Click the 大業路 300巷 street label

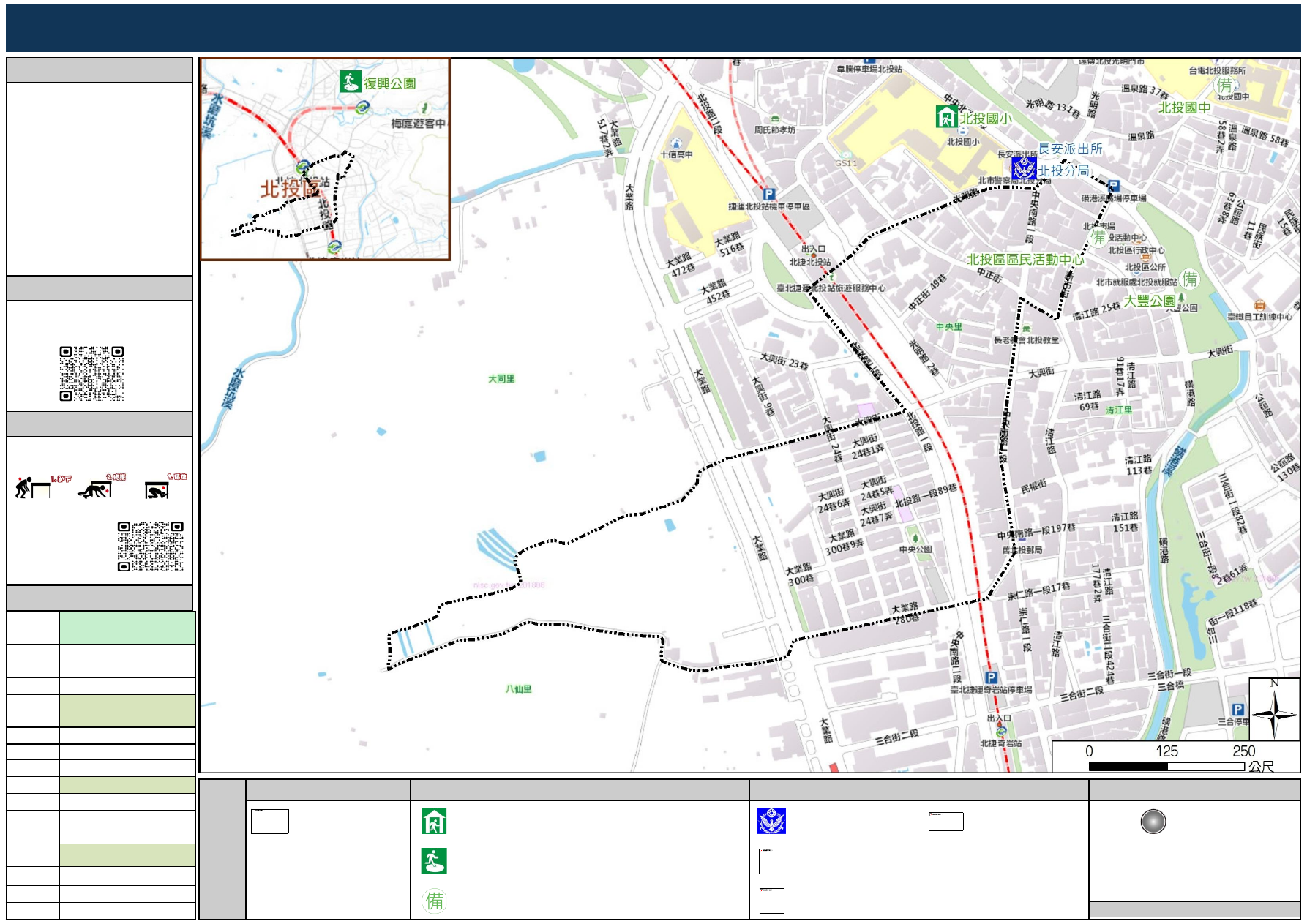(x=799, y=574)
